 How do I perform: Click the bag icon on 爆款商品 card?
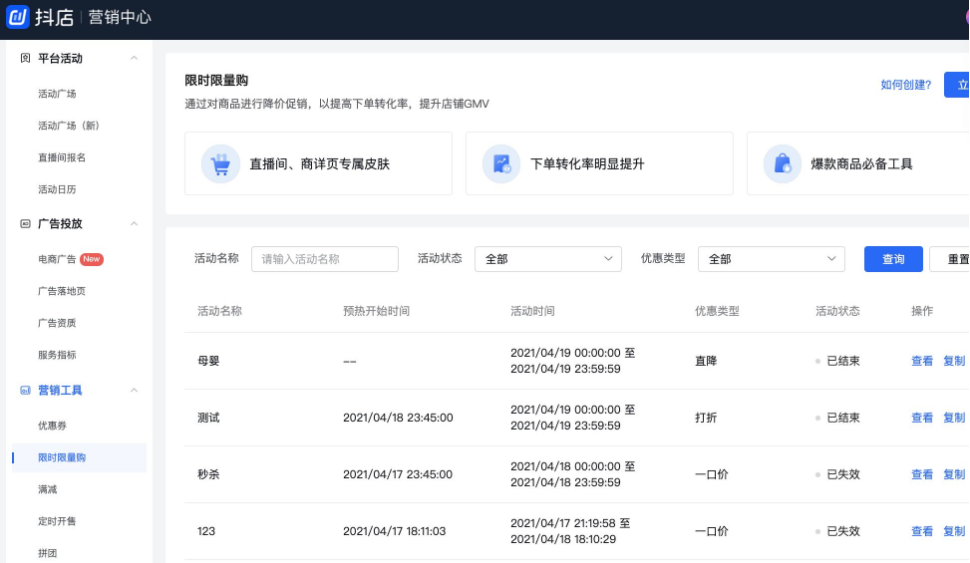pyautogui.click(x=783, y=164)
